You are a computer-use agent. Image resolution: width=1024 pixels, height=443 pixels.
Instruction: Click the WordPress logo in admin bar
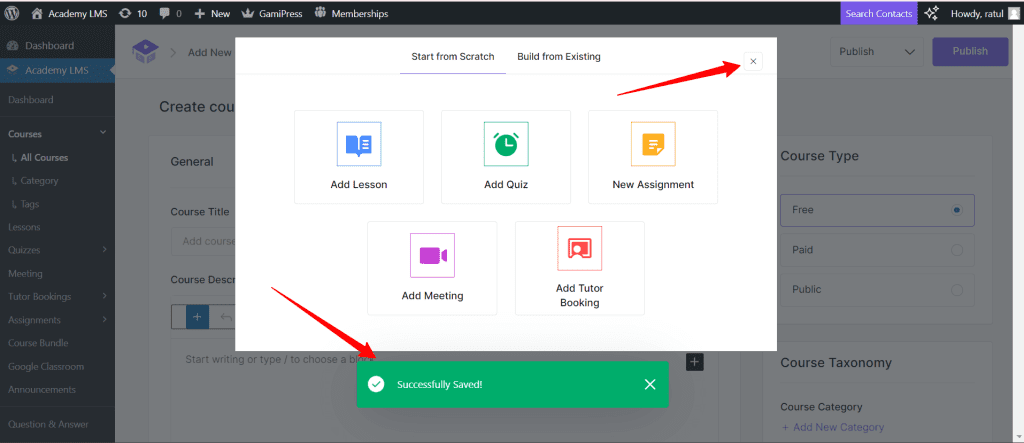[13, 14]
